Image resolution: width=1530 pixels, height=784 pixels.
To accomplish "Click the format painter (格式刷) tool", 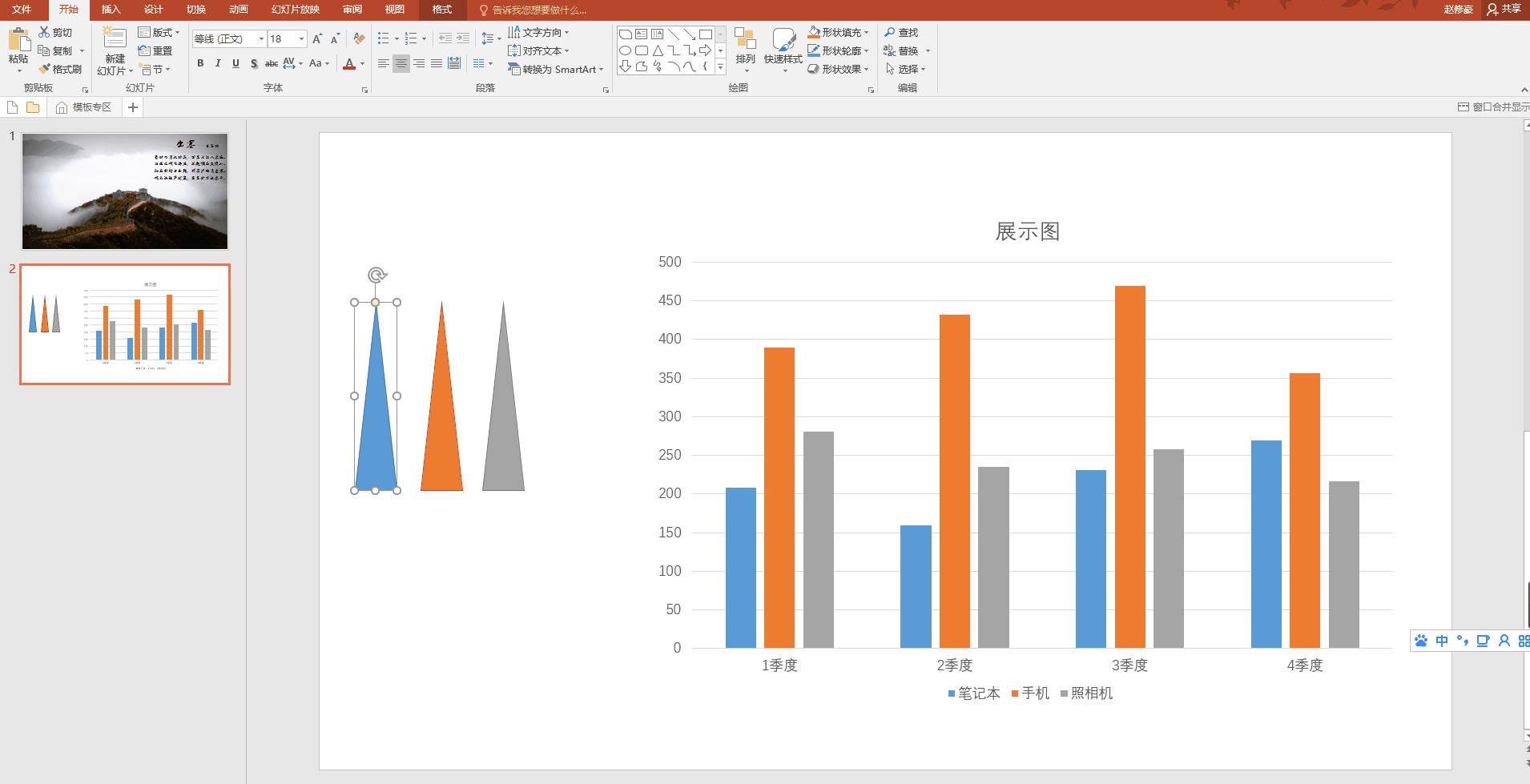I will (x=60, y=70).
